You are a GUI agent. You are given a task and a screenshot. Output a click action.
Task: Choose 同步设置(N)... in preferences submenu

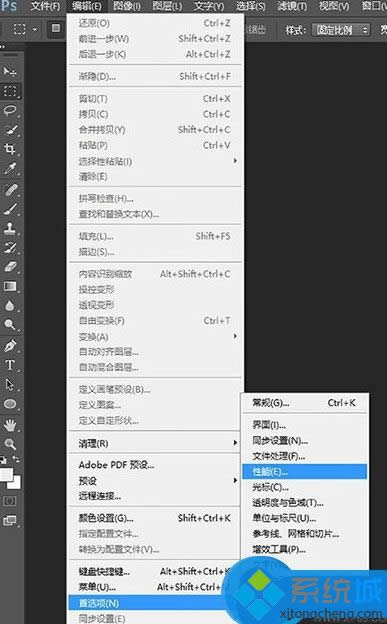pyautogui.click(x=304, y=441)
